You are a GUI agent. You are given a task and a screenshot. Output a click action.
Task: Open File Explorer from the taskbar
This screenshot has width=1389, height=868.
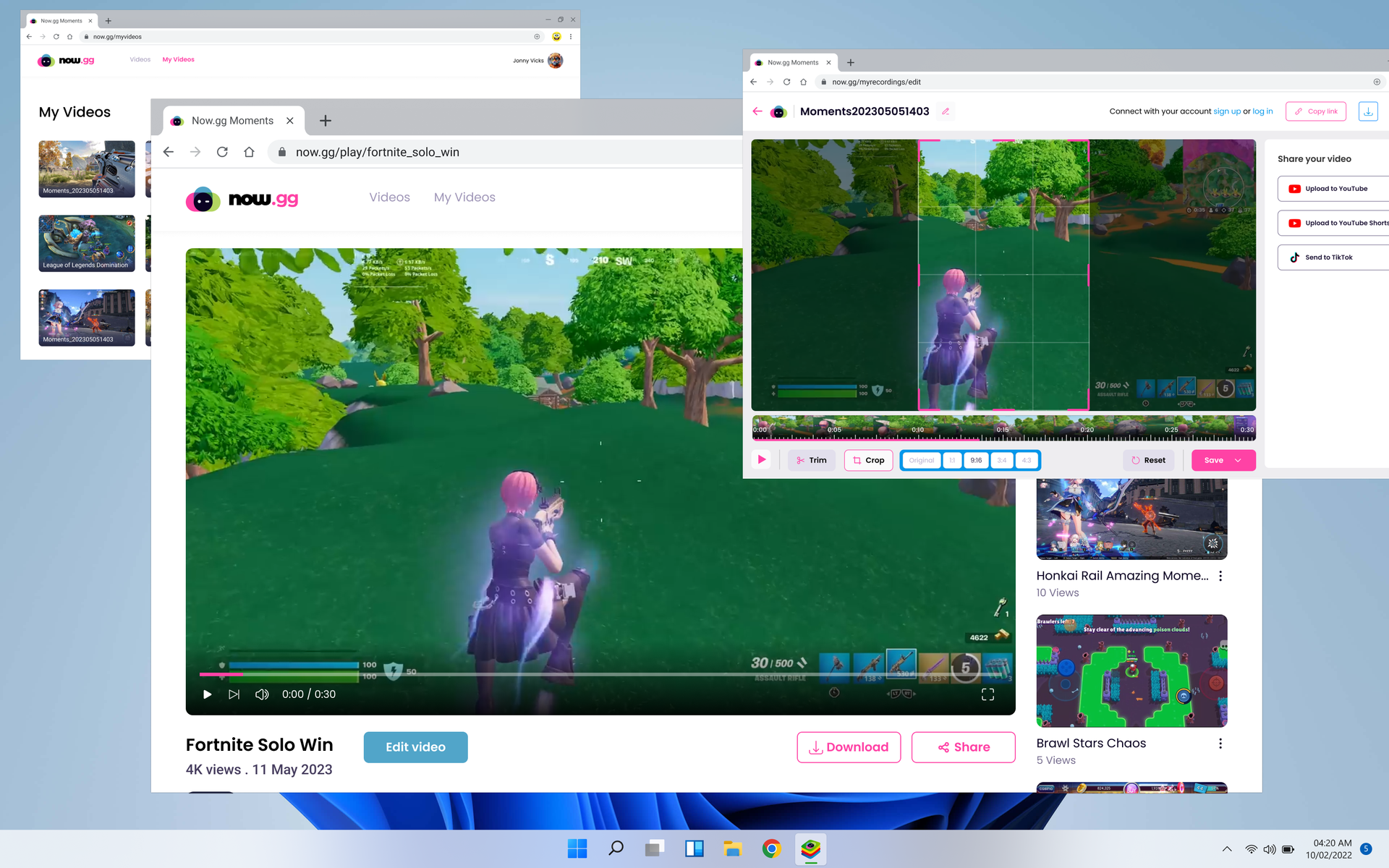(733, 848)
